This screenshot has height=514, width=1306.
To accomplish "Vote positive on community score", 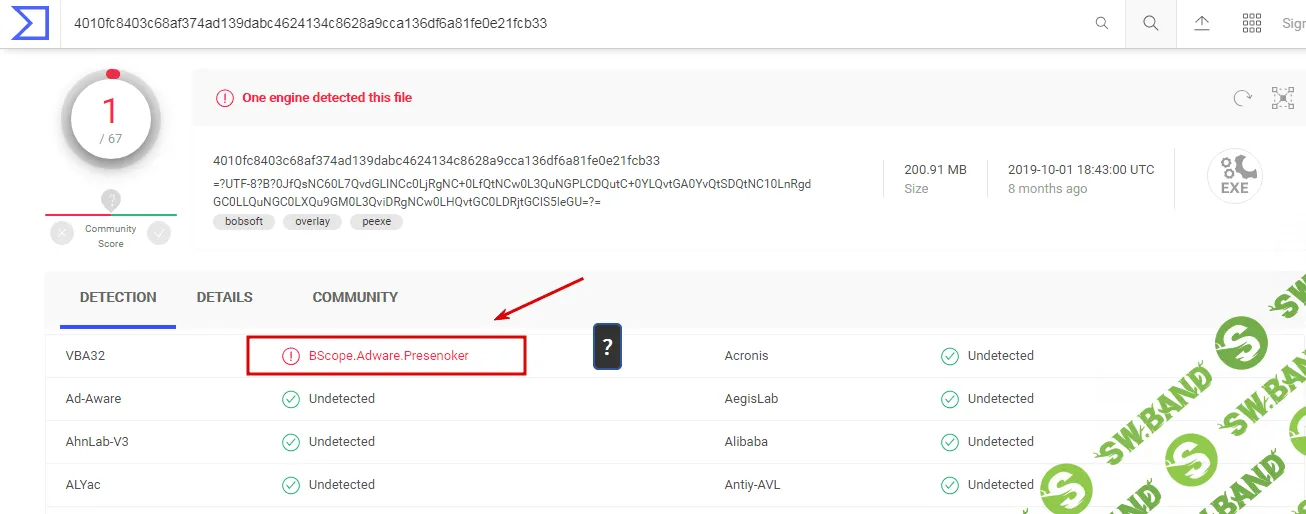I will pyautogui.click(x=159, y=233).
